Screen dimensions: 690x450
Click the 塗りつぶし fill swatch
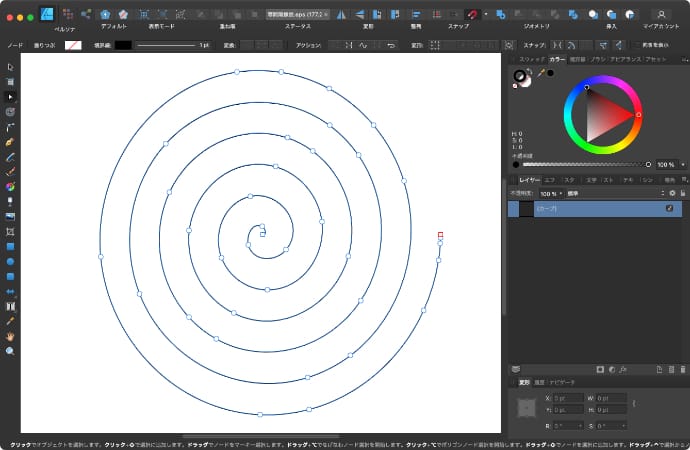coord(73,45)
